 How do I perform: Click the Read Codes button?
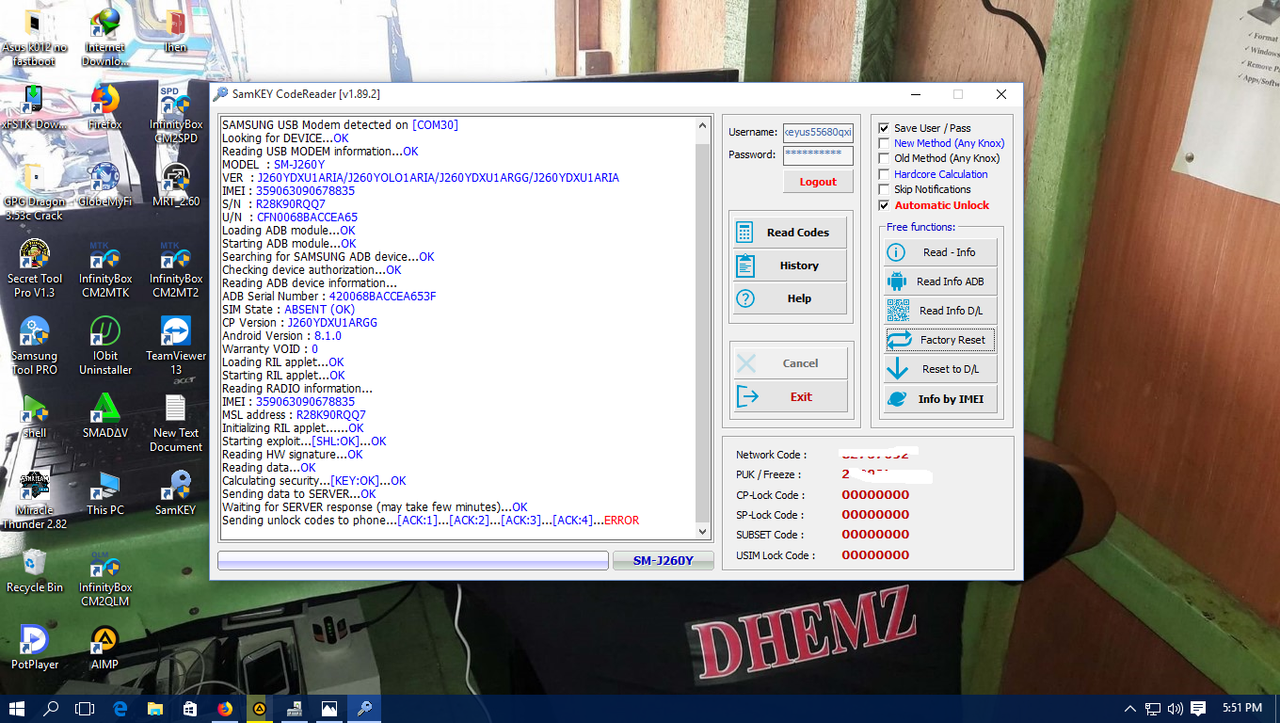pyautogui.click(x=789, y=232)
